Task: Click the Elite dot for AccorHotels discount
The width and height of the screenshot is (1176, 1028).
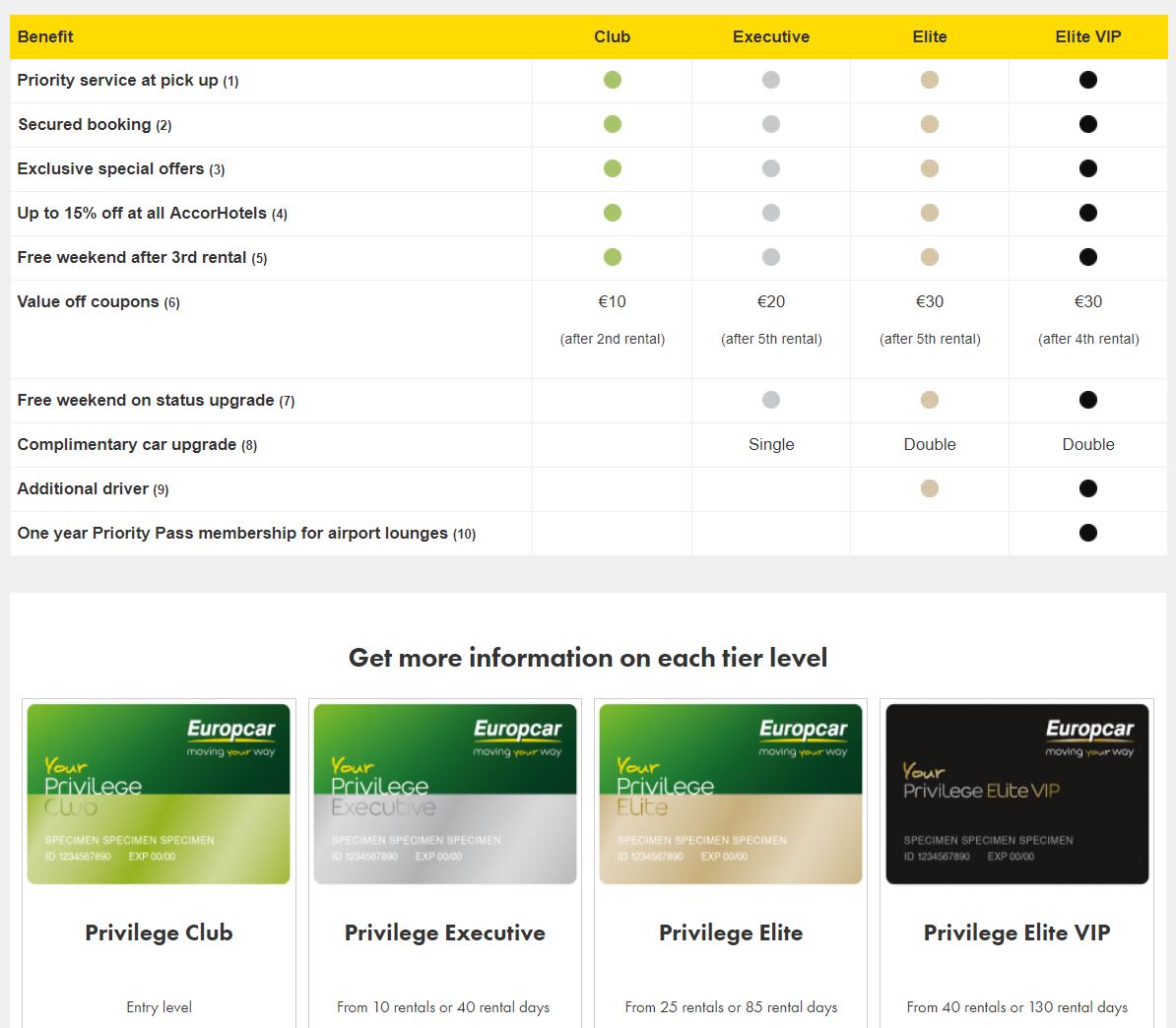Action: (x=929, y=213)
